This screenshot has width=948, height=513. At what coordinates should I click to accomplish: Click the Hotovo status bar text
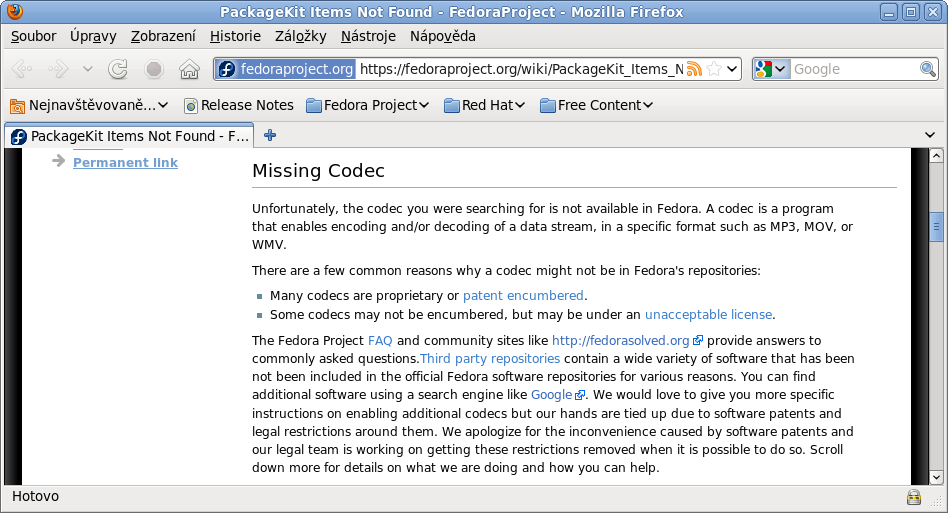pos(36,496)
